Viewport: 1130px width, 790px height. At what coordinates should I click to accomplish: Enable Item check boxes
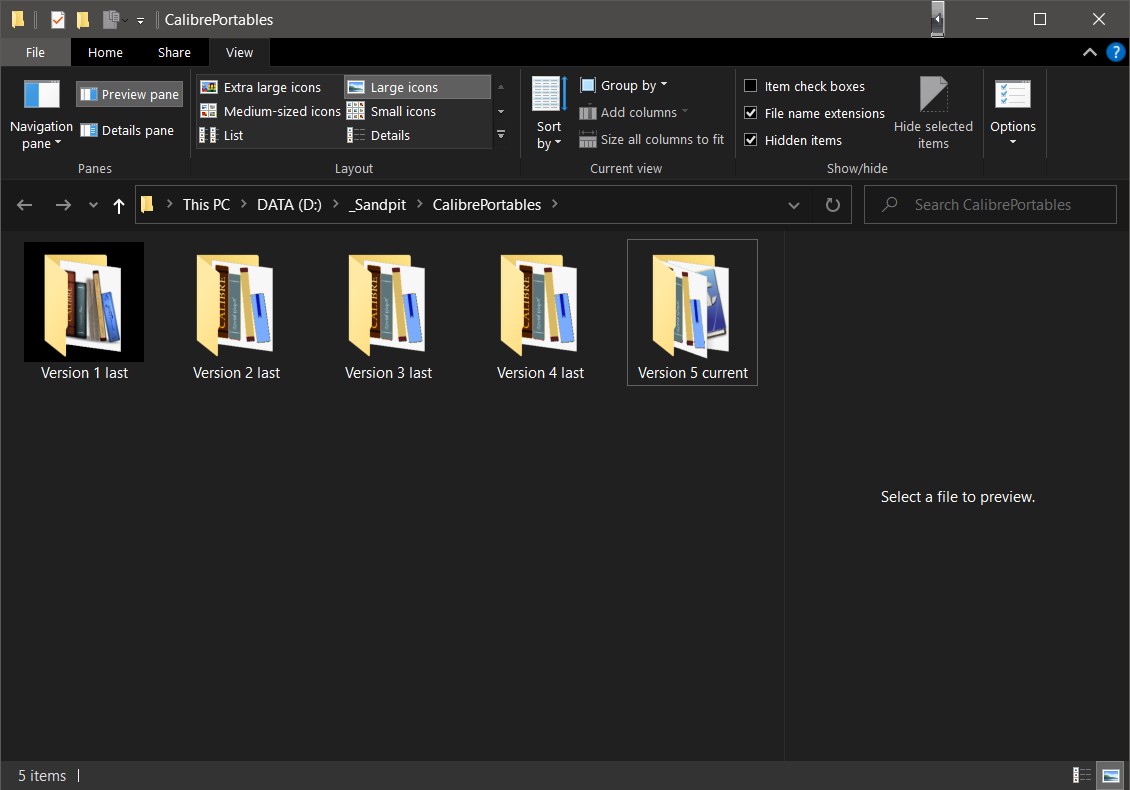tap(750, 86)
